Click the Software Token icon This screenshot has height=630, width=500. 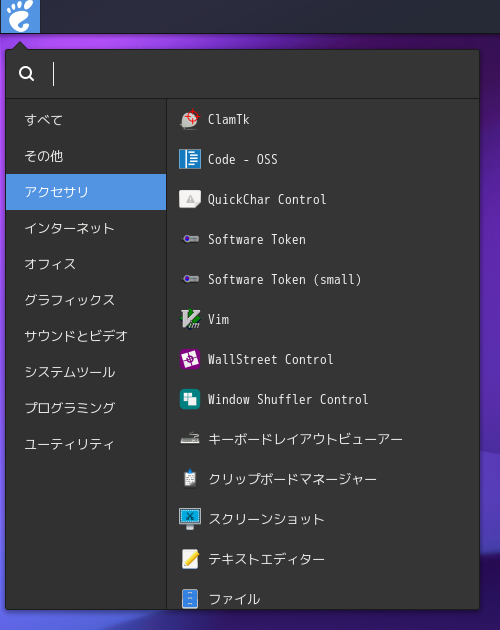(x=190, y=239)
